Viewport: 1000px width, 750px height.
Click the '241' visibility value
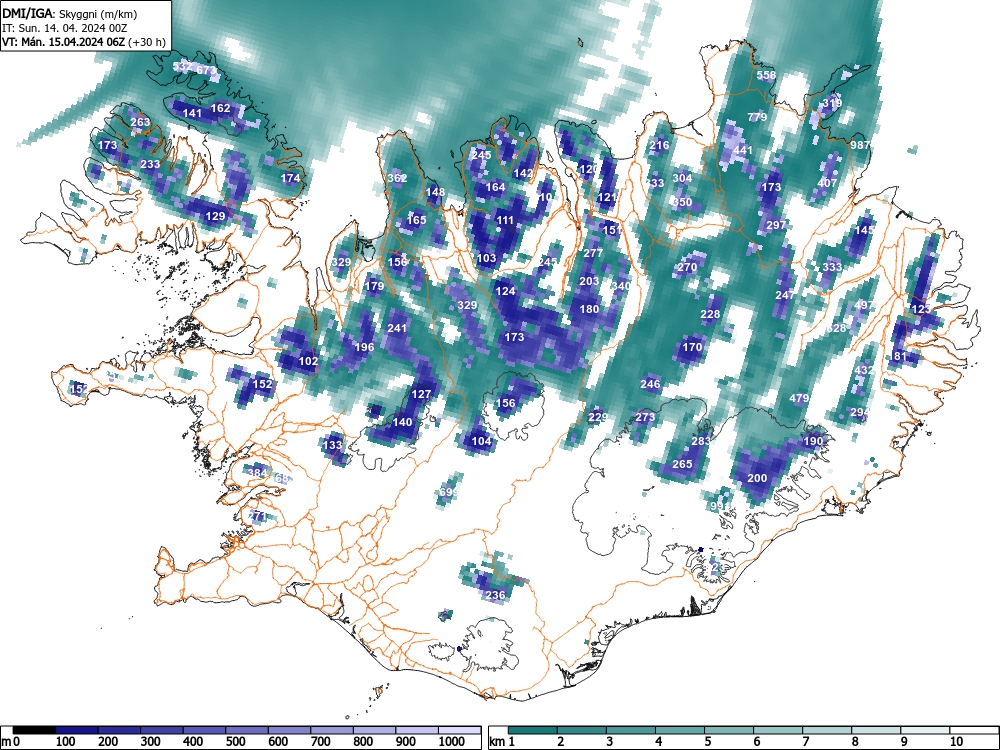tap(397, 328)
